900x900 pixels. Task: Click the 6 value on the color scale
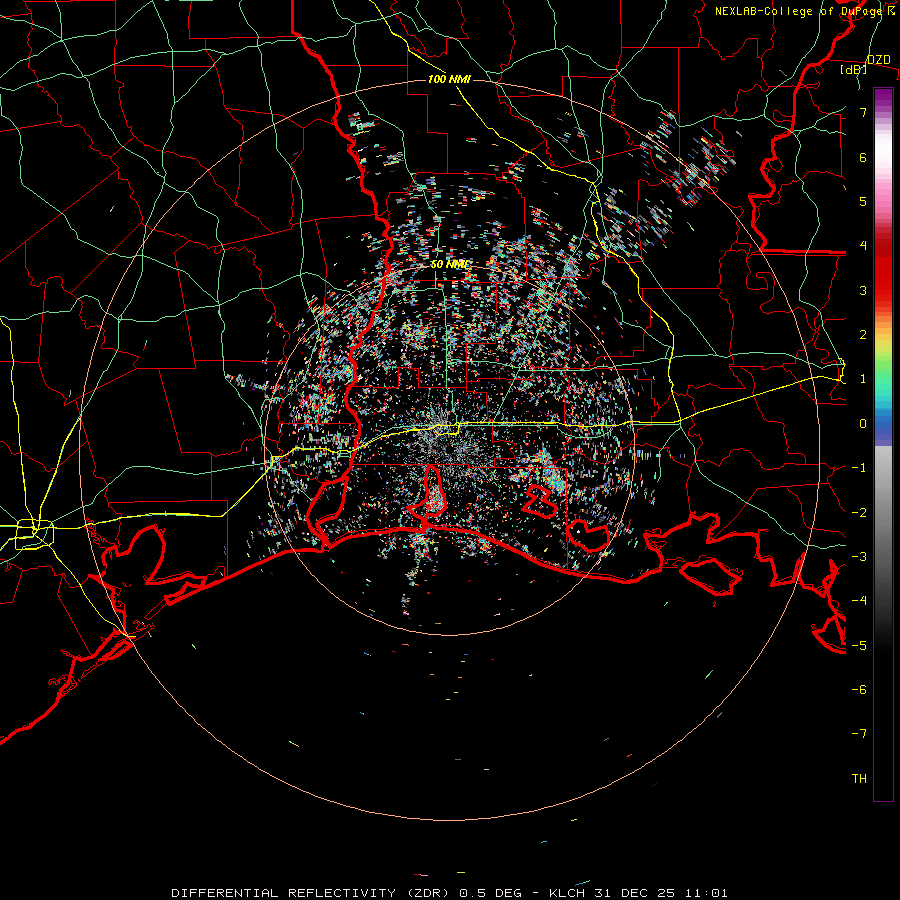point(863,157)
